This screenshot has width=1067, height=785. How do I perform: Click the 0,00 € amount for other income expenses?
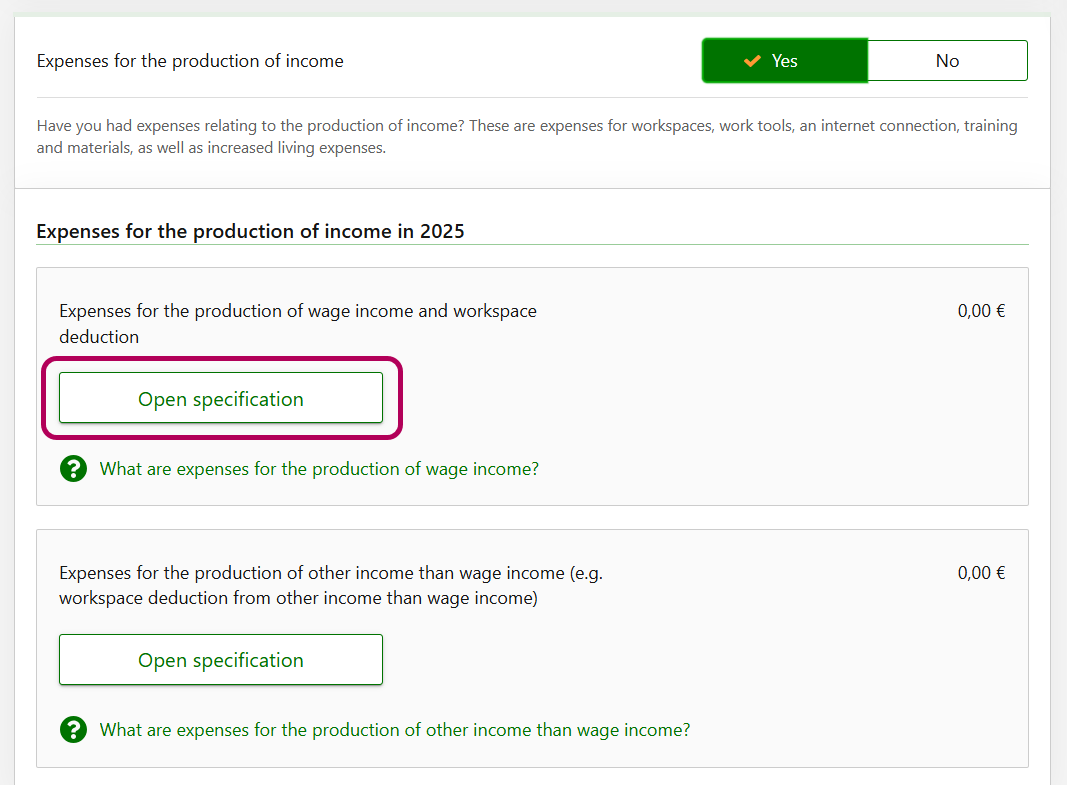(x=981, y=573)
